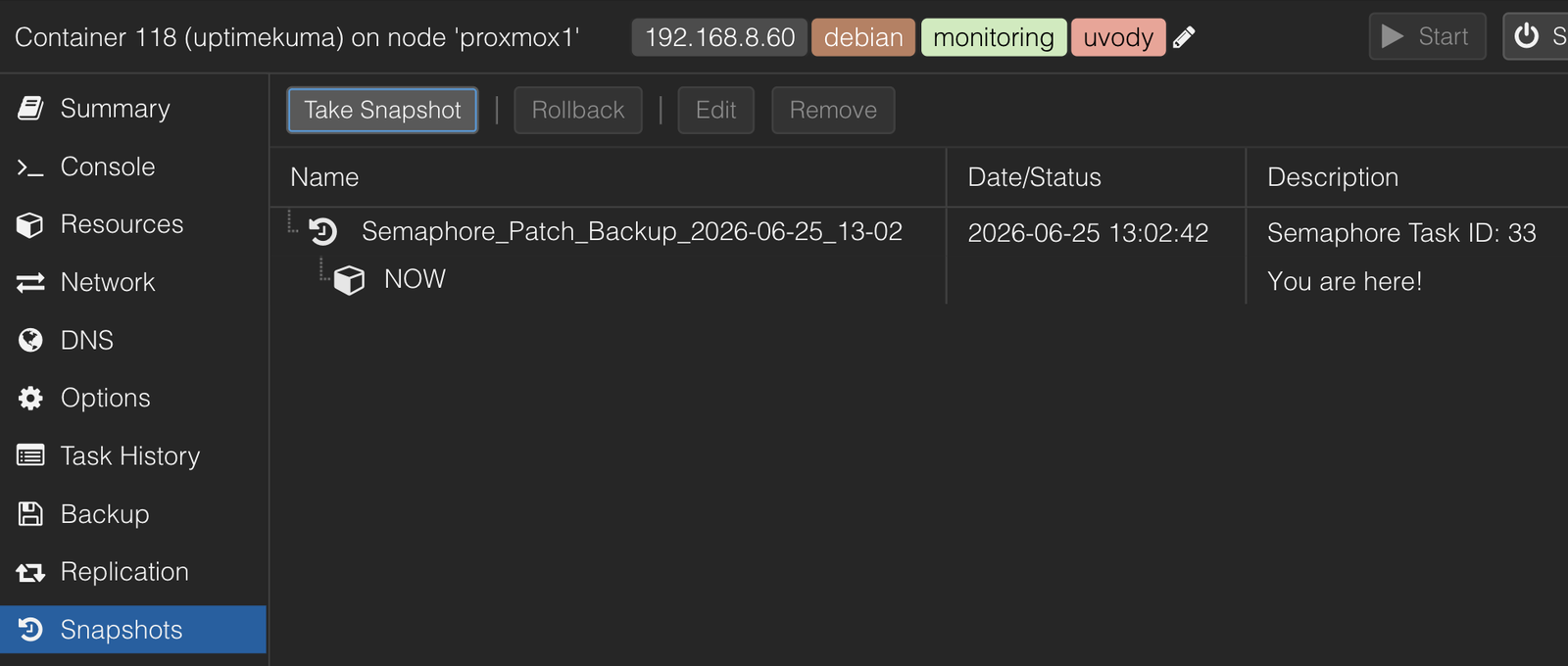This screenshot has height=666, width=1568.
Task: Click the monitoring tag label
Action: coord(994,37)
